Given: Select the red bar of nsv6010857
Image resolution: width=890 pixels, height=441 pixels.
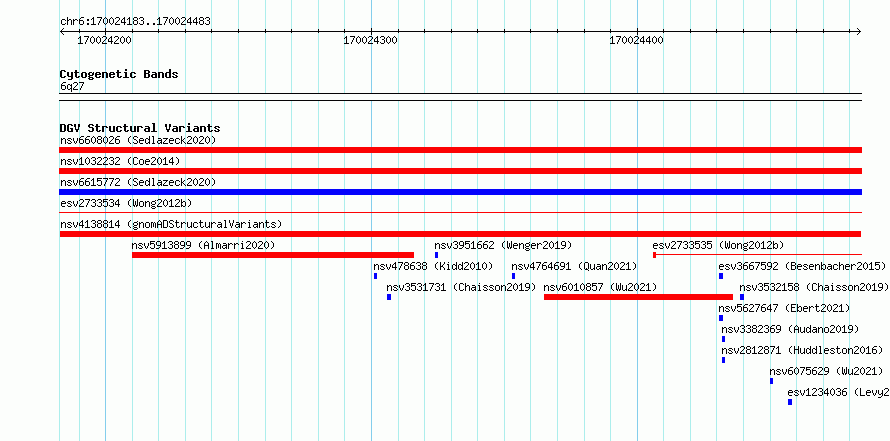Looking at the screenshot, I should click(x=639, y=297).
